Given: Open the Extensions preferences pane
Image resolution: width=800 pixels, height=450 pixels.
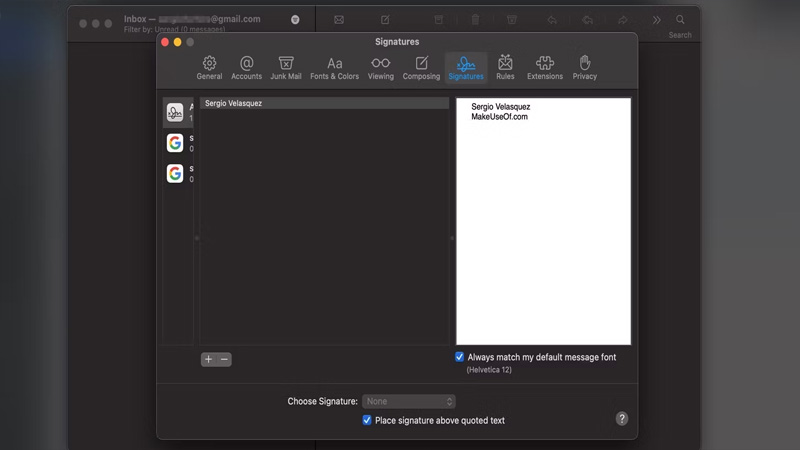Looking at the screenshot, I should coord(545,68).
